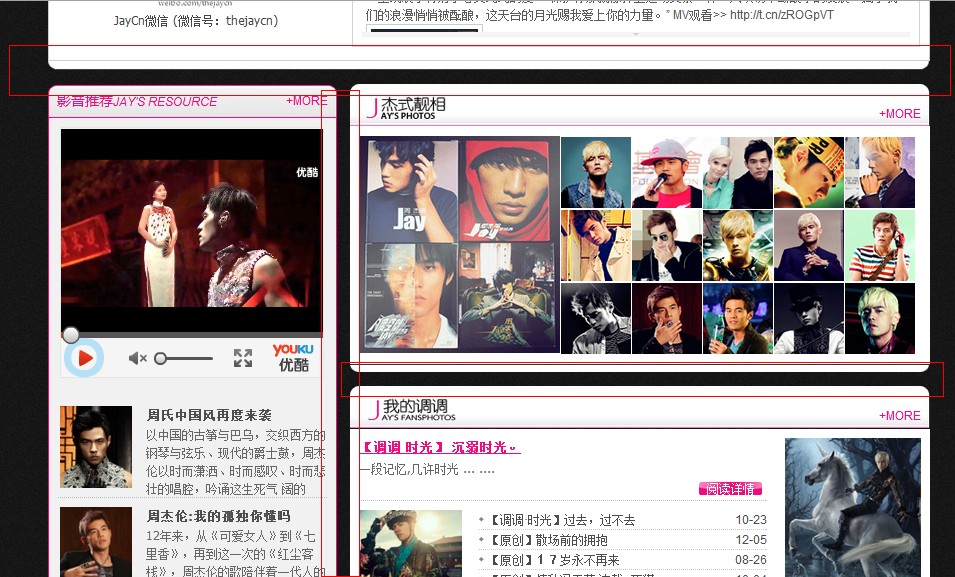955x577 pixels.
Task: Open the unicorn rider fan artwork
Action: coord(853,508)
